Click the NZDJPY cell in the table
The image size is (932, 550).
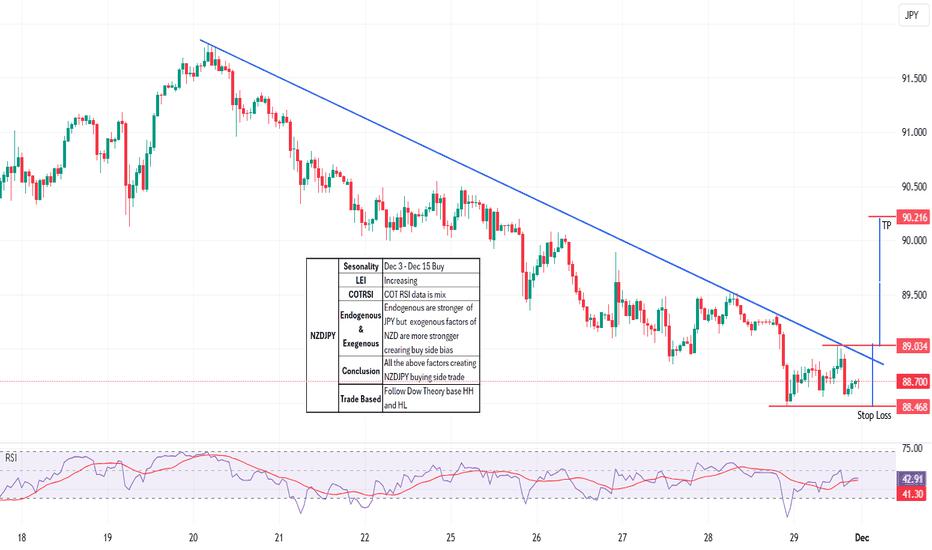[323, 335]
